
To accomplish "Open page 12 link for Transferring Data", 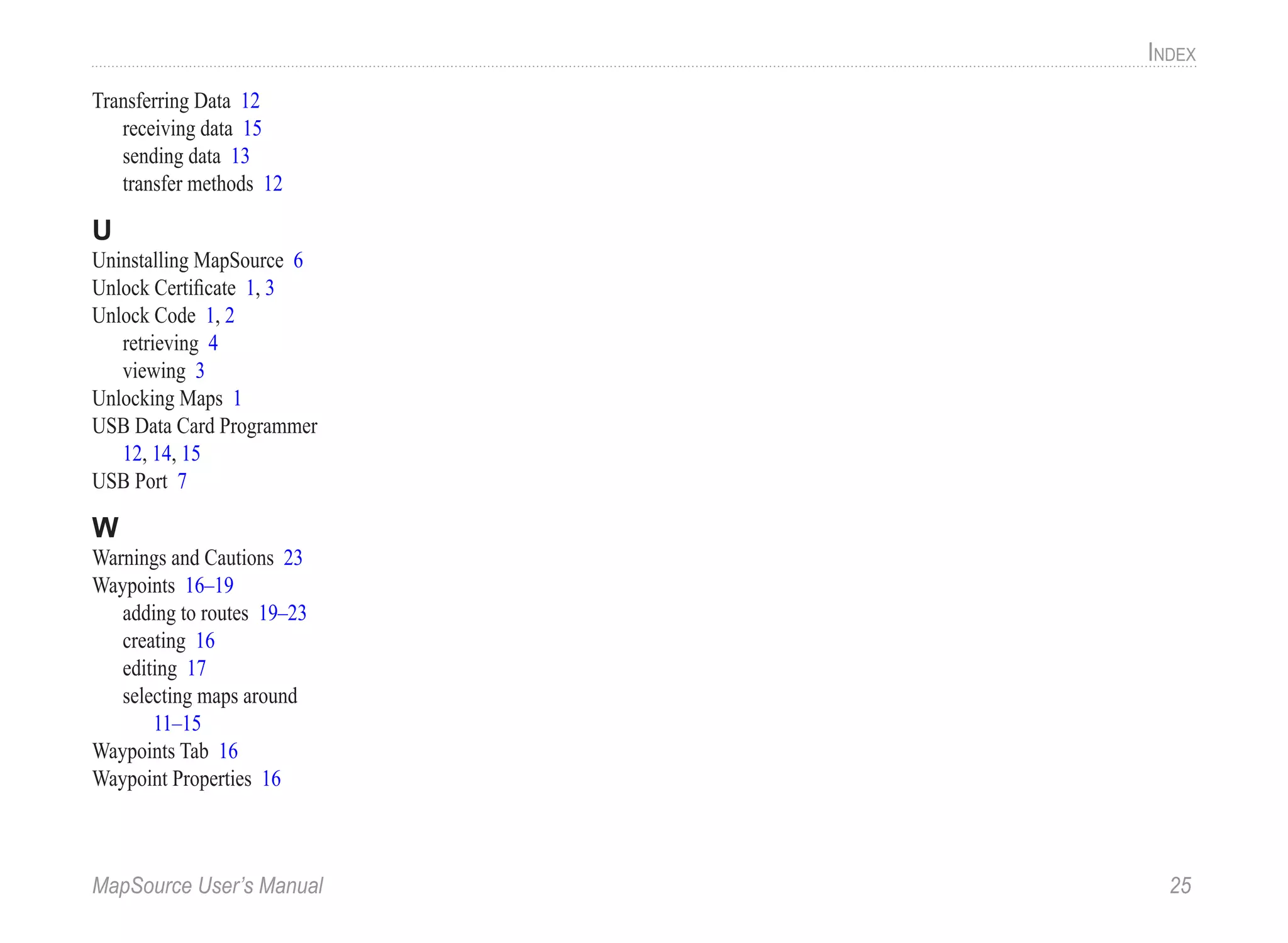I will [250, 101].
